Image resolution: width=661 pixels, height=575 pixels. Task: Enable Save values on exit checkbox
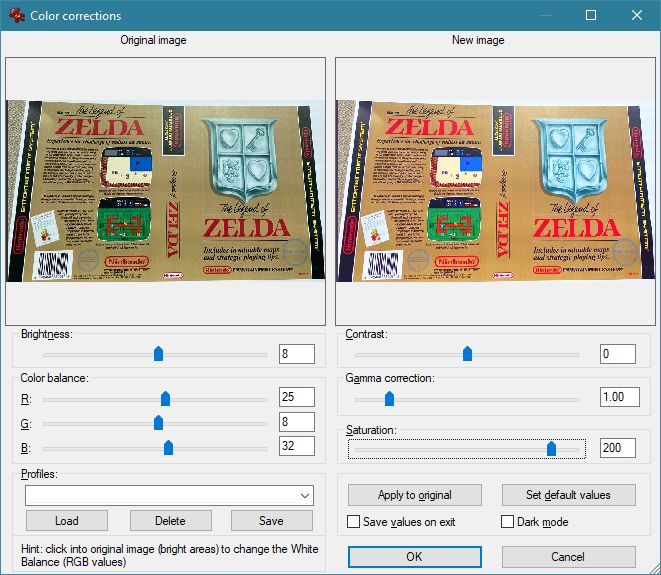pyautogui.click(x=354, y=522)
